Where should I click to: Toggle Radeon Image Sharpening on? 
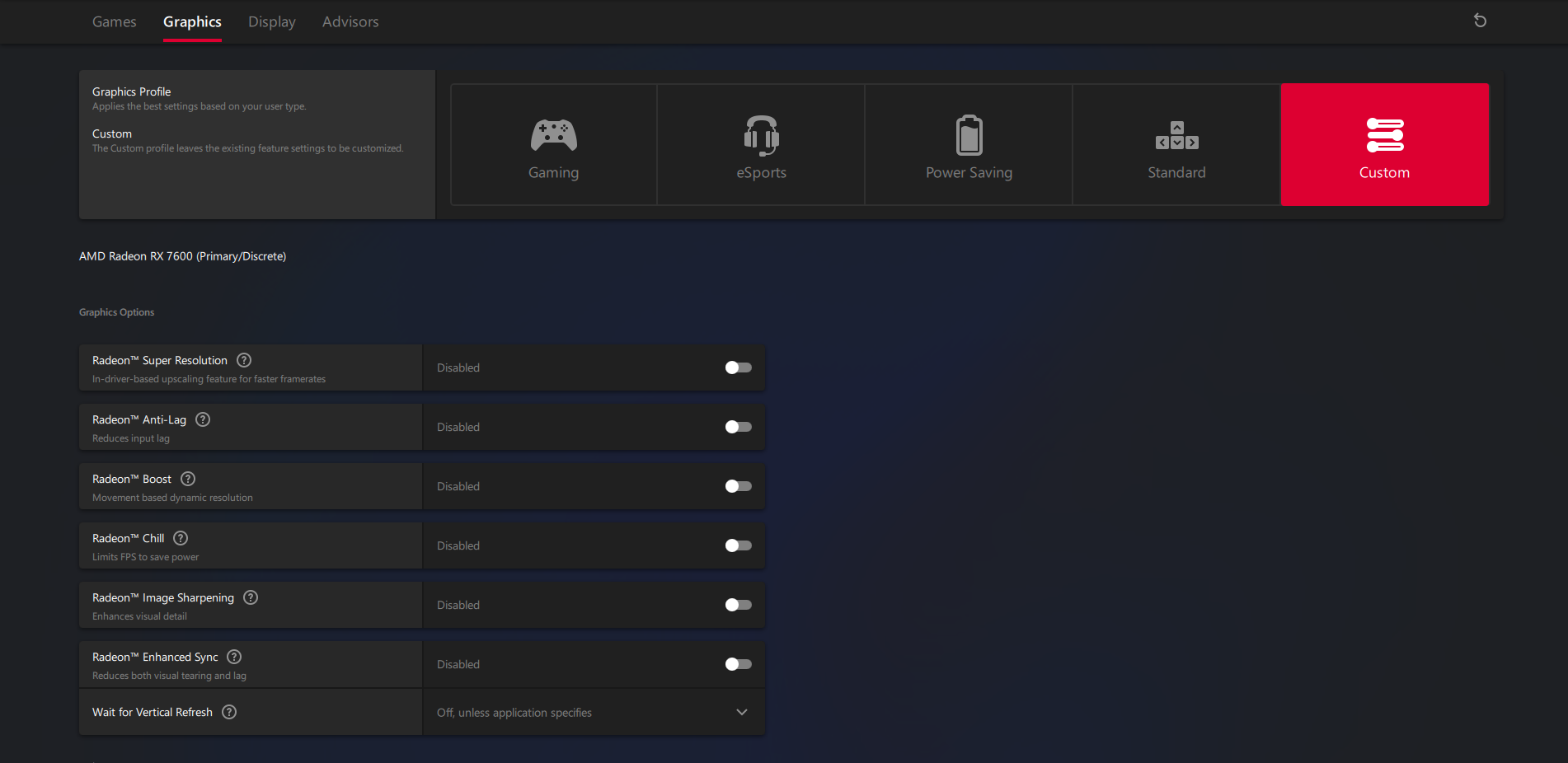click(739, 605)
